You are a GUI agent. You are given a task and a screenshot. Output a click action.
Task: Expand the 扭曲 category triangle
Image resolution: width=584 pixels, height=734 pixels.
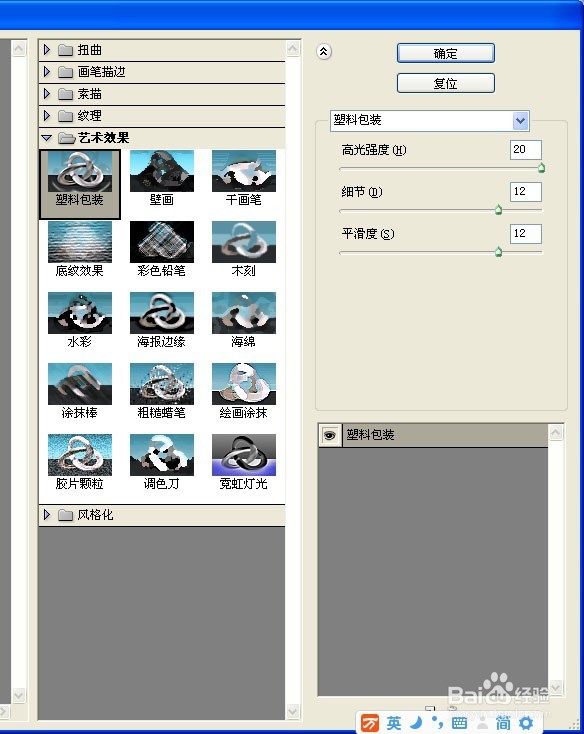click(x=47, y=50)
